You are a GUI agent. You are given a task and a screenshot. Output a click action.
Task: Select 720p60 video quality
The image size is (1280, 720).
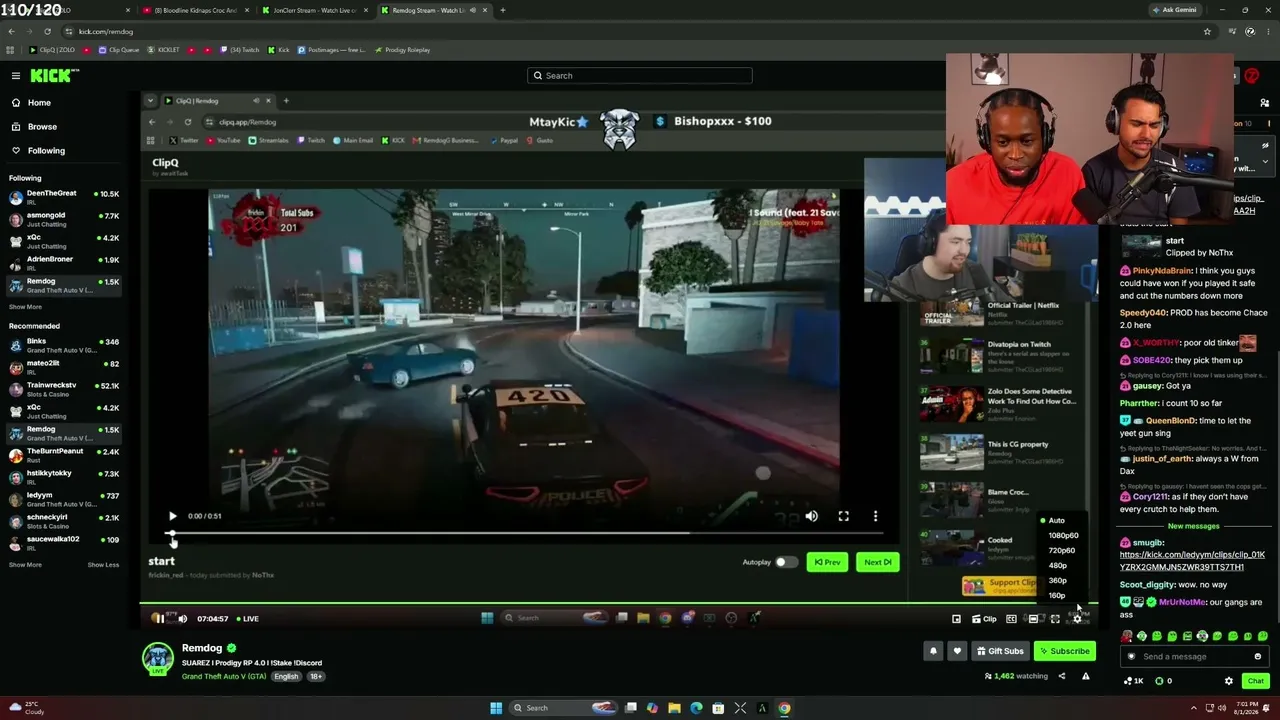(x=1061, y=551)
